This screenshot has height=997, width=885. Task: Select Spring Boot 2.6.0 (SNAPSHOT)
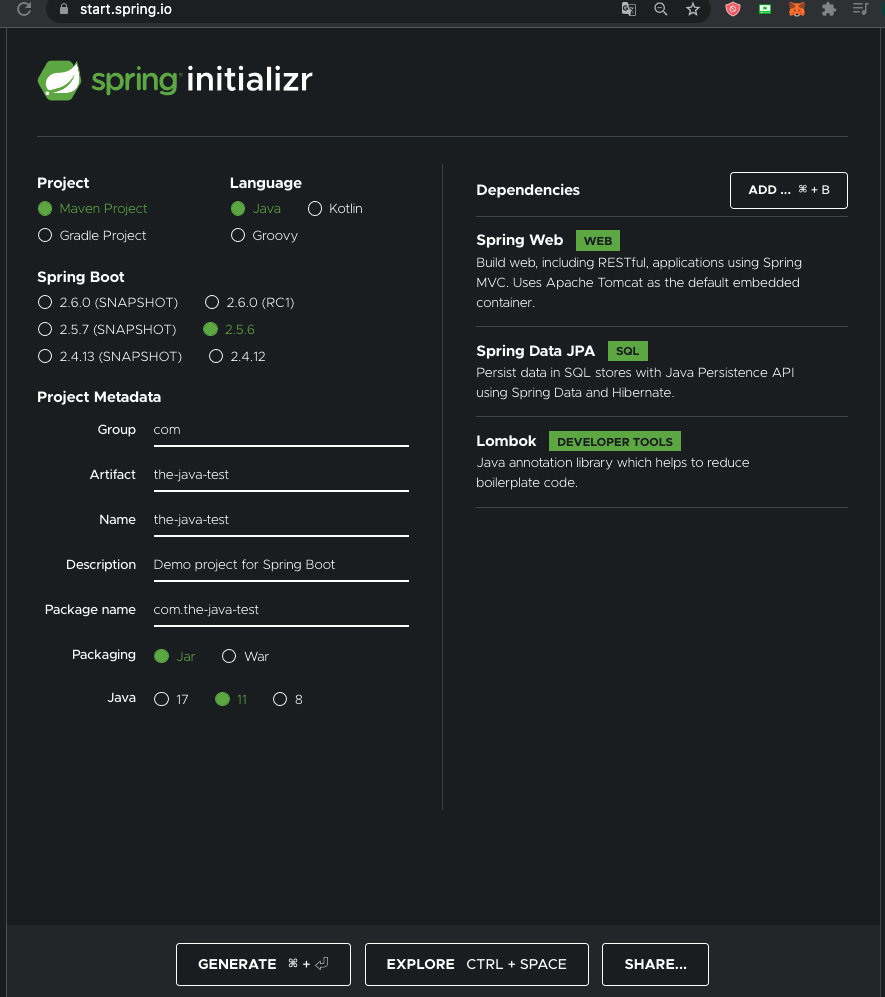tap(107, 302)
